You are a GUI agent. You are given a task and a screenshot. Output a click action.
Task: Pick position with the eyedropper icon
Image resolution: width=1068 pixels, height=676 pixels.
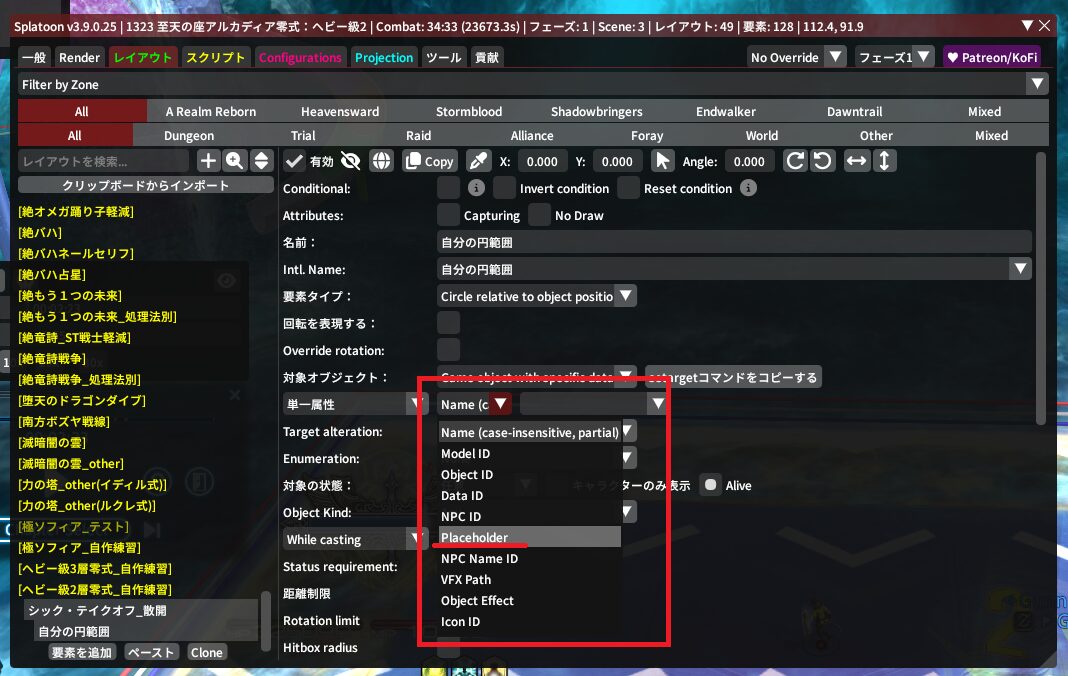[x=478, y=161]
